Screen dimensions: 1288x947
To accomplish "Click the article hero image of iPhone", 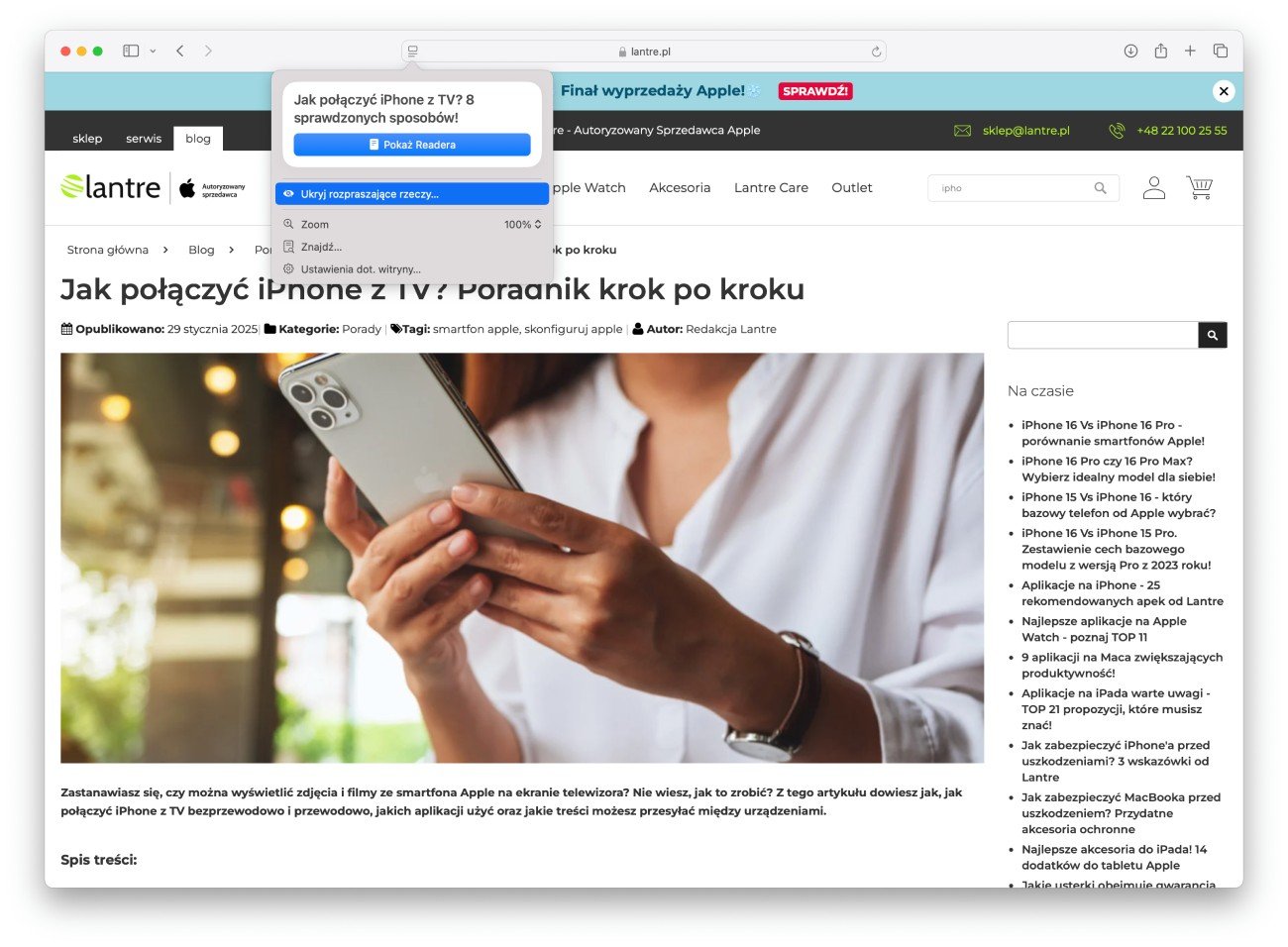I will point(522,558).
